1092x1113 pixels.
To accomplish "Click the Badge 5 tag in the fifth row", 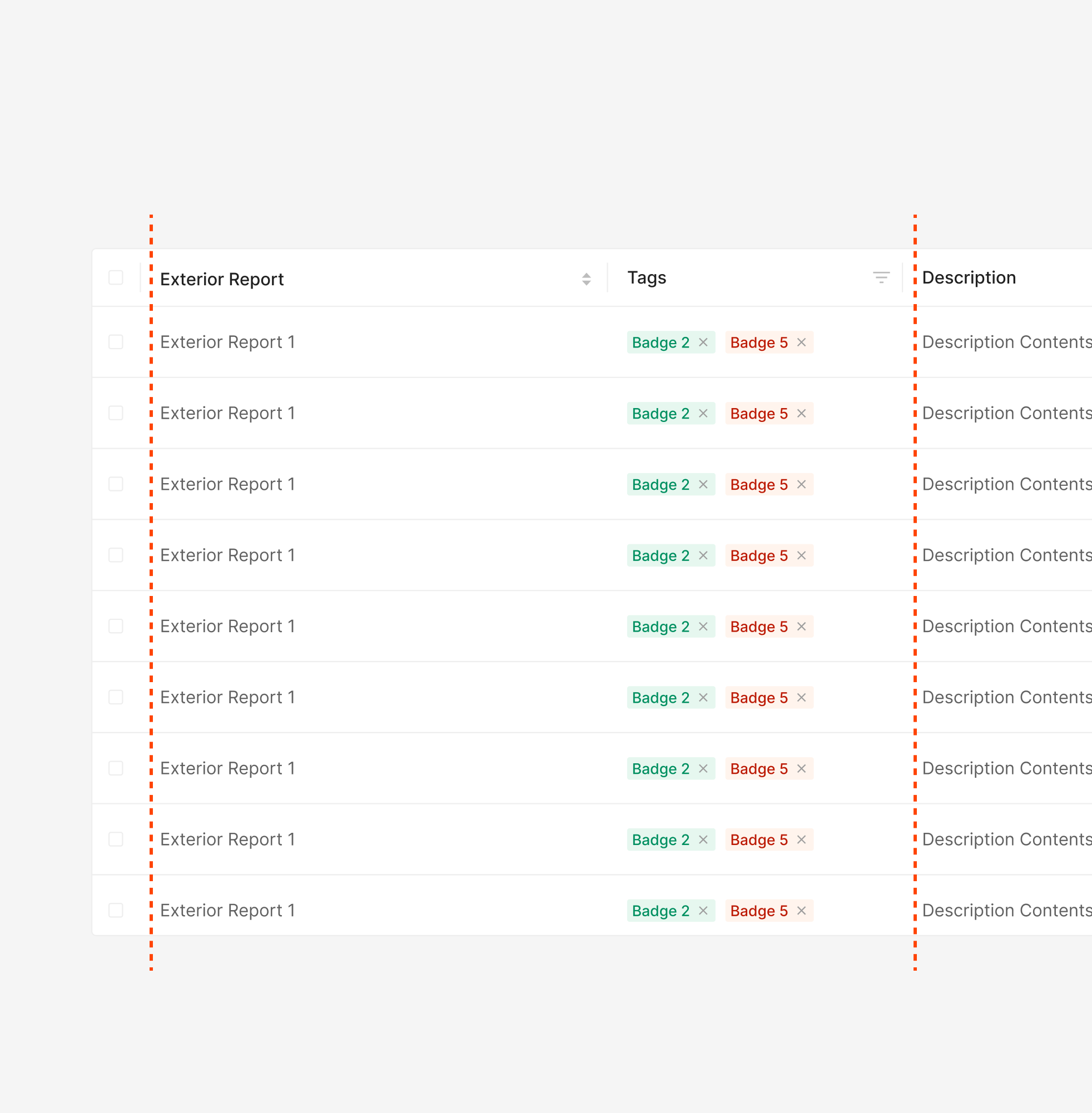I will tap(758, 627).
